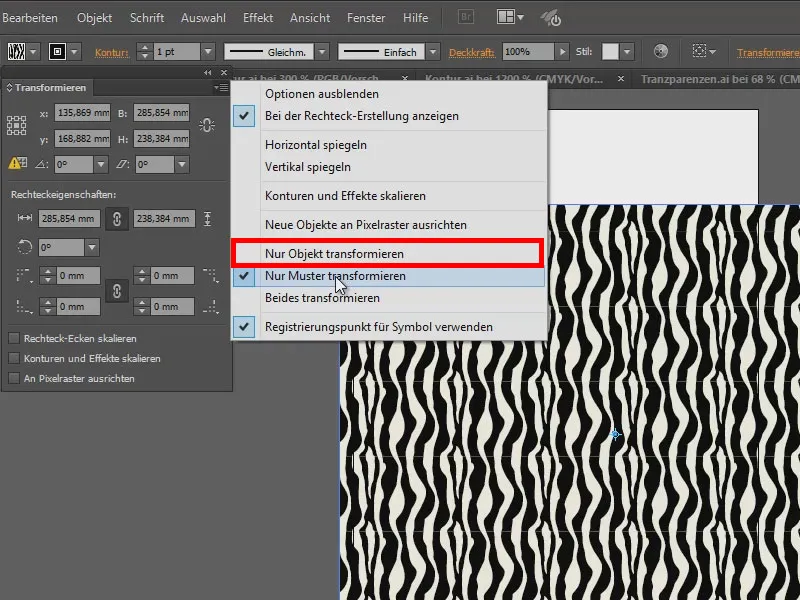Toggle the corner radius link button
Image resolution: width=800 pixels, height=600 pixels.
[x=117, y=291]
